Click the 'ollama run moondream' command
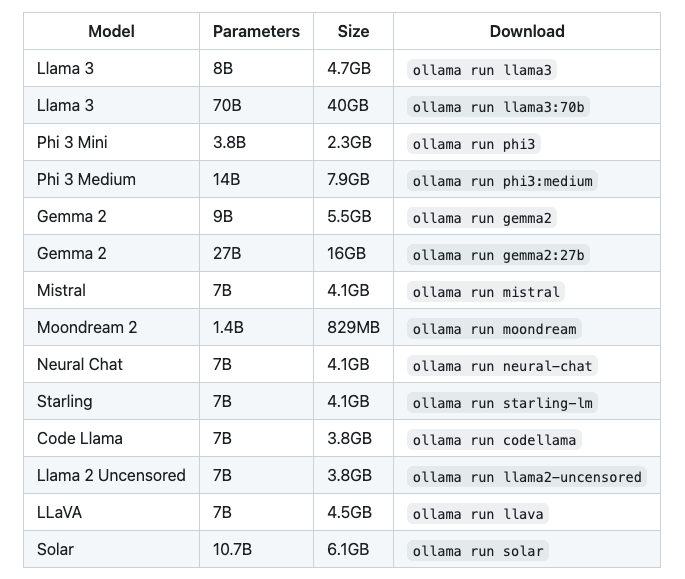 coord(494,329)
